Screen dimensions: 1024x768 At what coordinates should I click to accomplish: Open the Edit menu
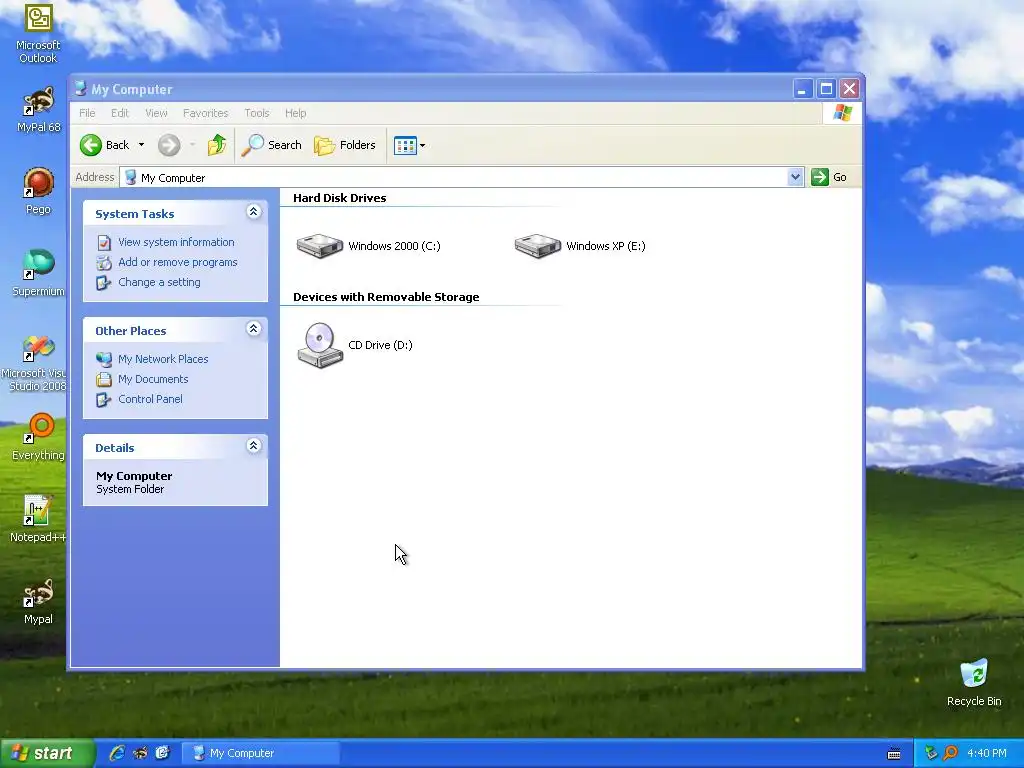120,113
